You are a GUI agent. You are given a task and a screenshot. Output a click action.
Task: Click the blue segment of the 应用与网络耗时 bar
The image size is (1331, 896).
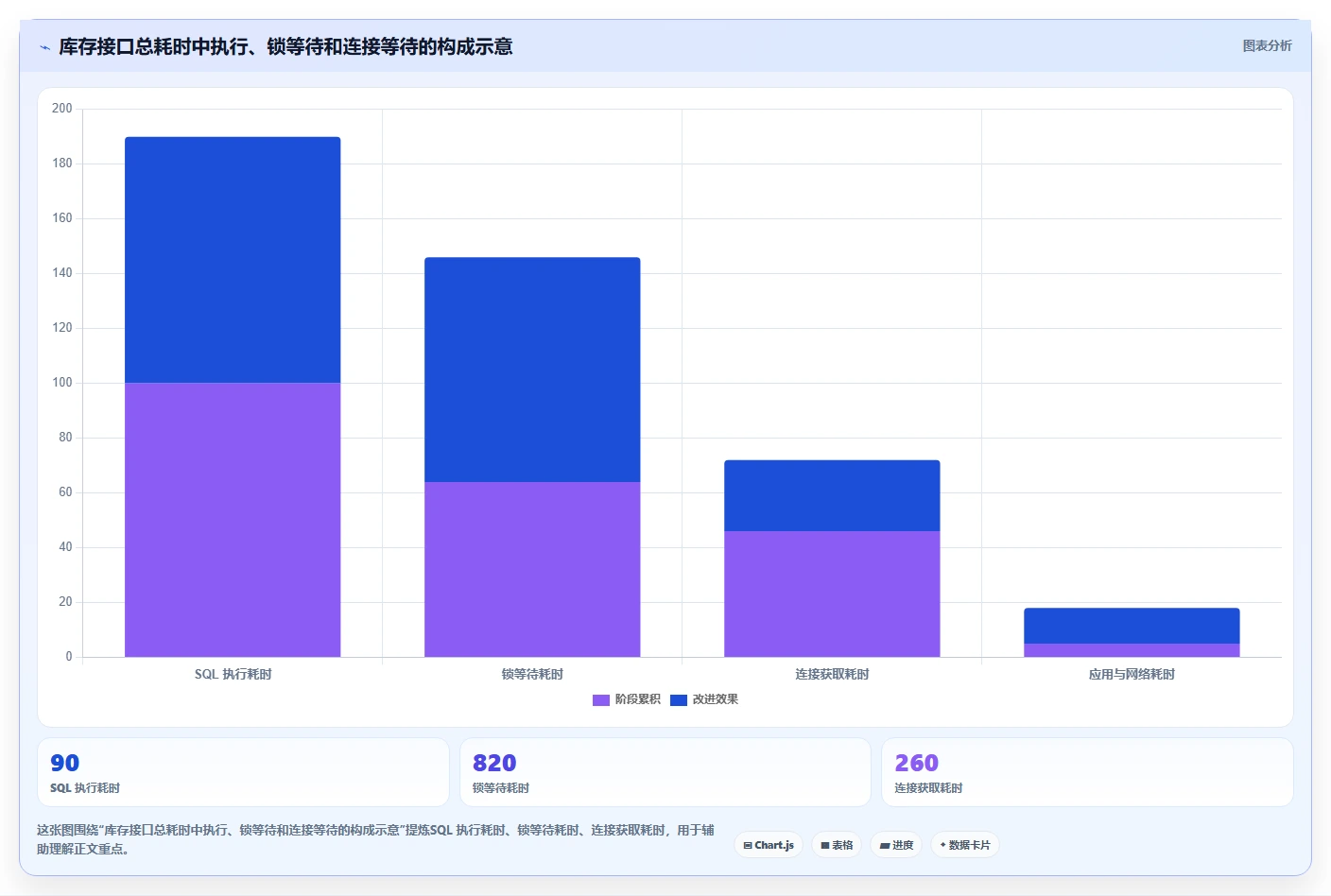[1132, 626]
